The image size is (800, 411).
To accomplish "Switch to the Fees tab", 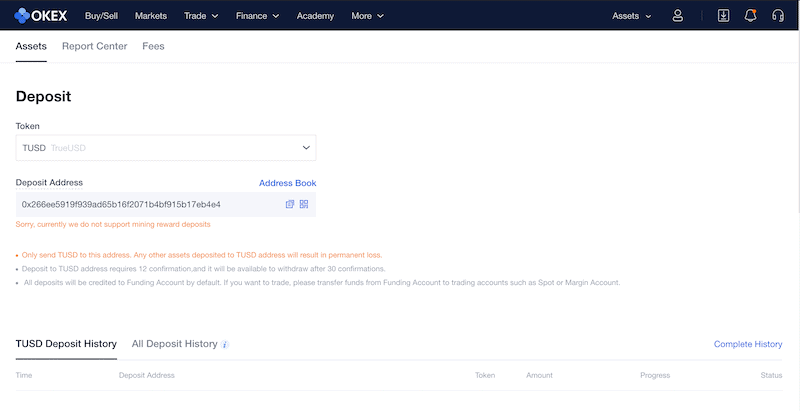I will 153,46.
